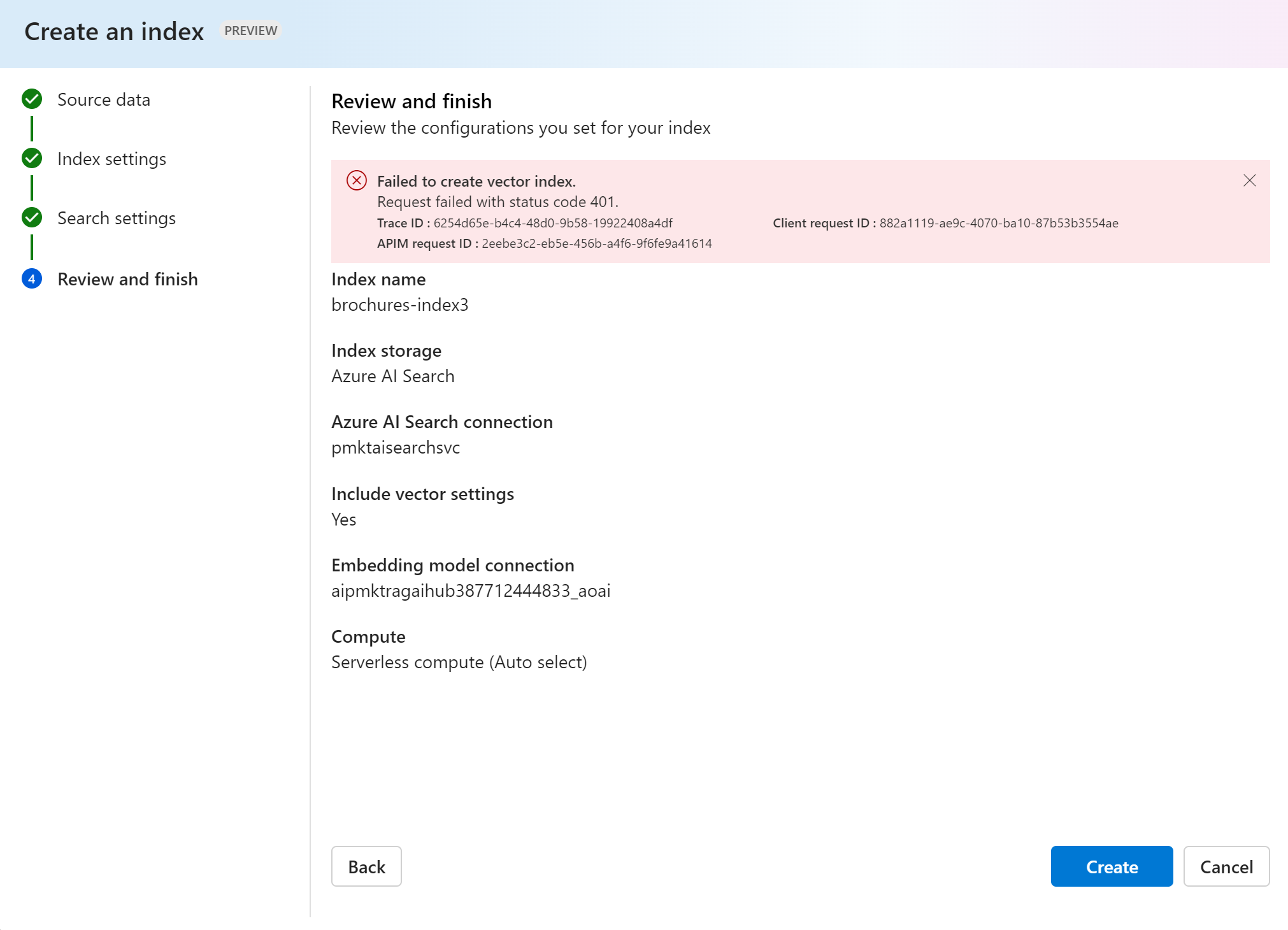Select the Review and finish step
The height and width of the screenshot is (930, 1288).
click(127, 280)
